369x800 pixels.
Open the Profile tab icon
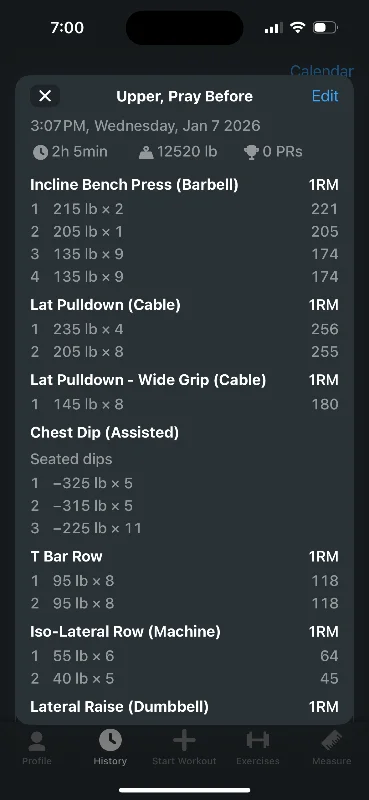(x=37, y=741)
